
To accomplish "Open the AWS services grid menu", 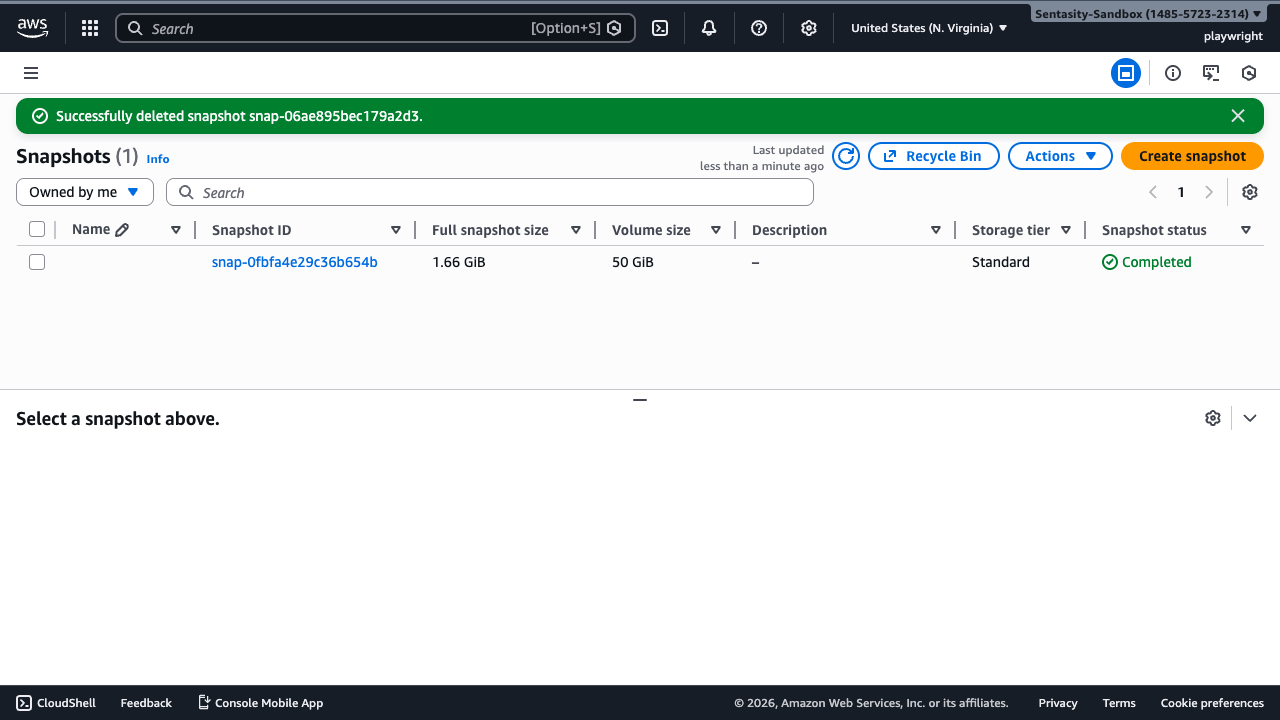I will click(x=90, y=28).
